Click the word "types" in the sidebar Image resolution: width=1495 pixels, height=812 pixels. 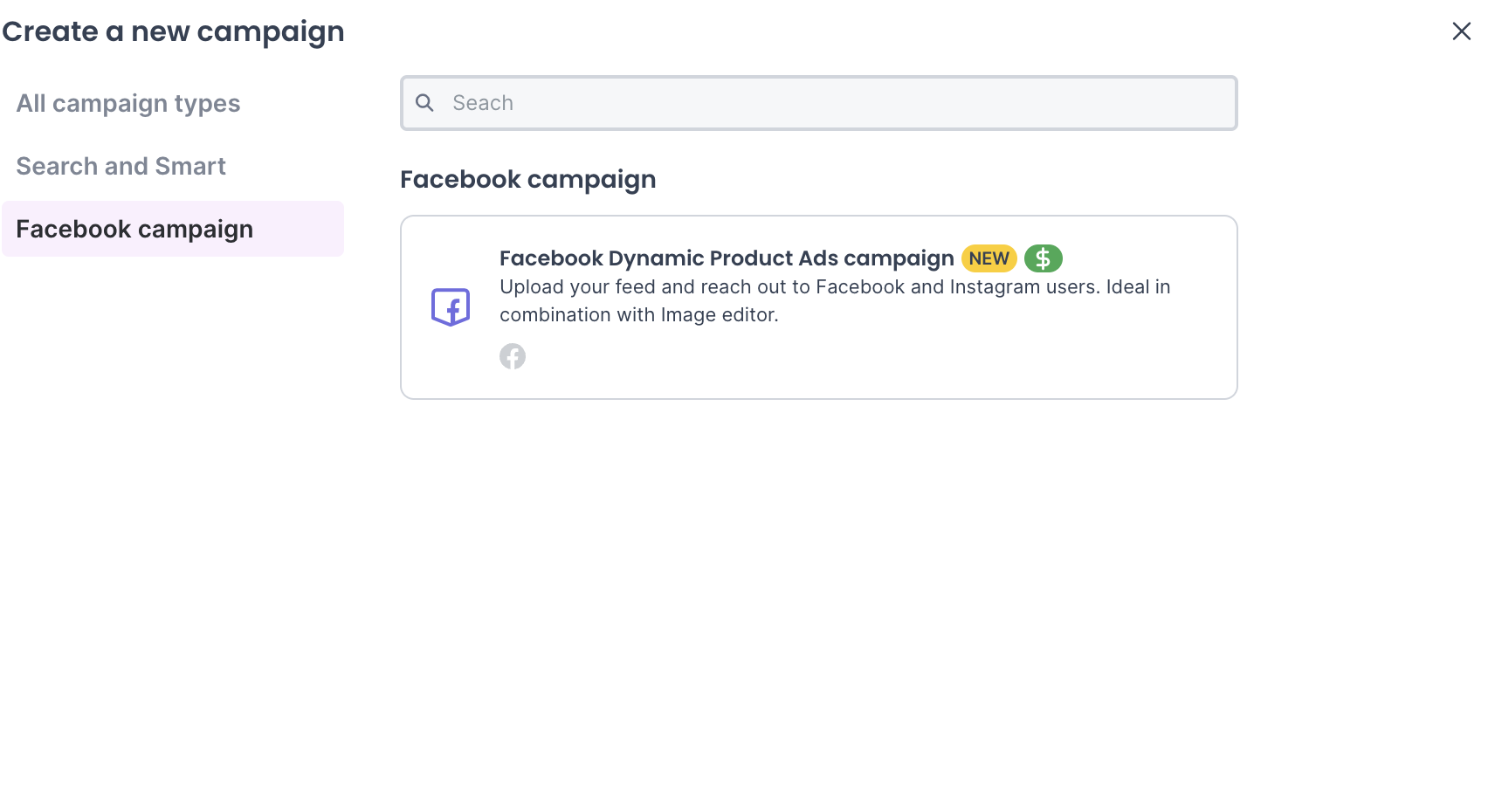207,103
